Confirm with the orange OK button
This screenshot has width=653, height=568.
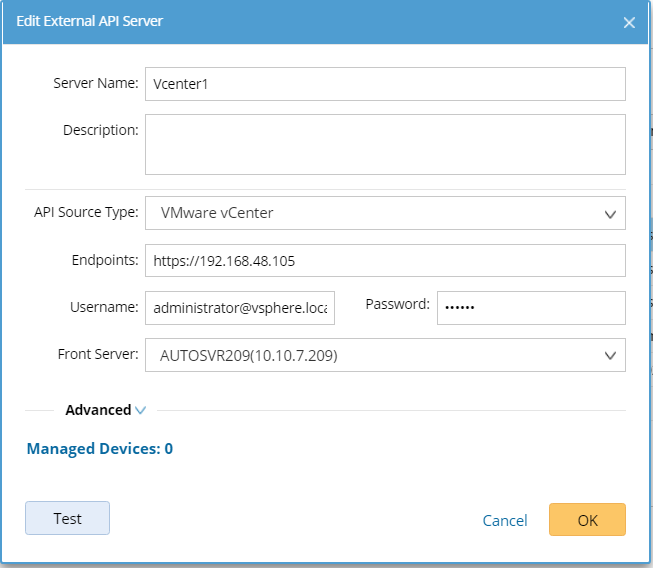tap(587, 520)
